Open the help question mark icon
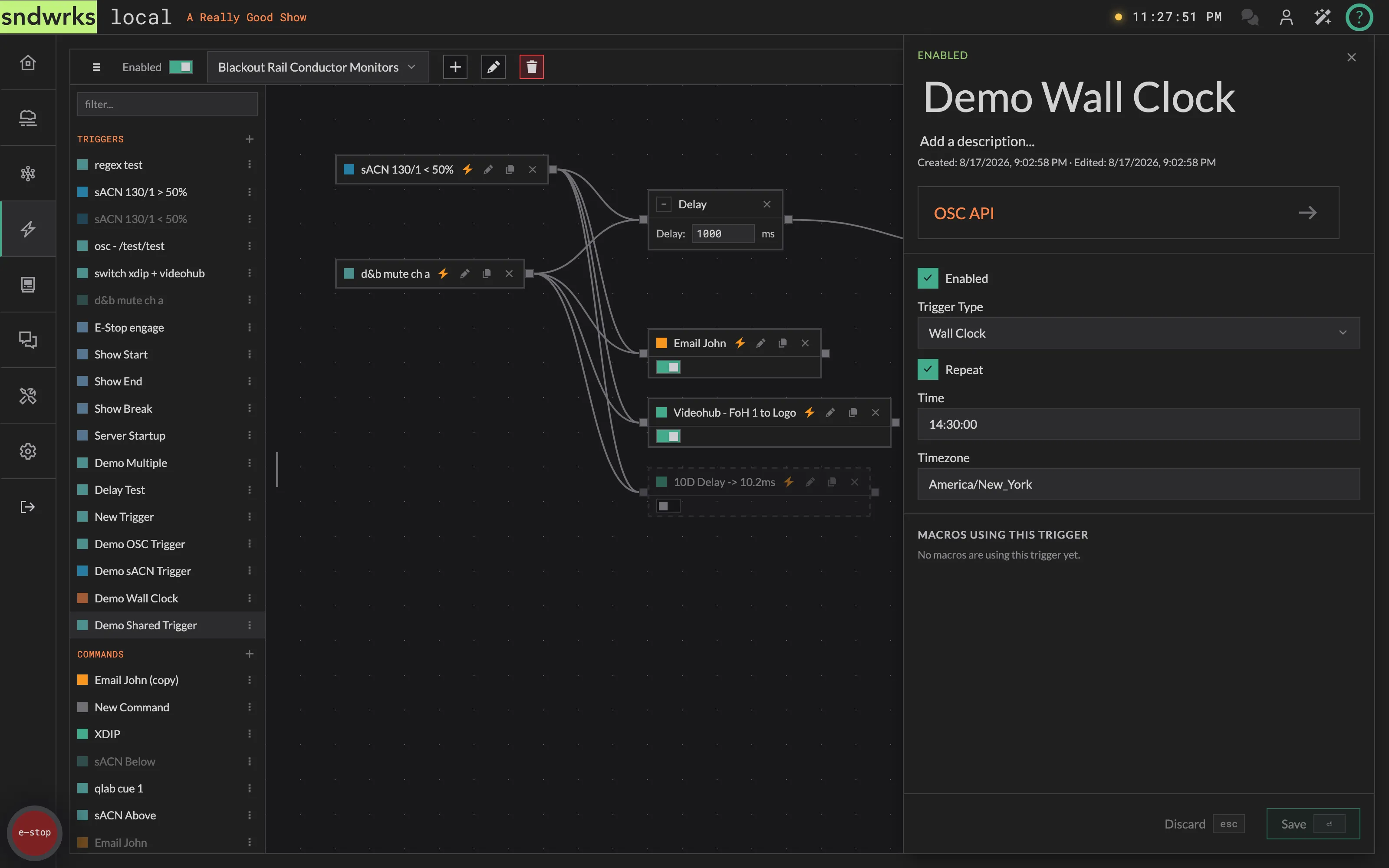 [1359, 17]
